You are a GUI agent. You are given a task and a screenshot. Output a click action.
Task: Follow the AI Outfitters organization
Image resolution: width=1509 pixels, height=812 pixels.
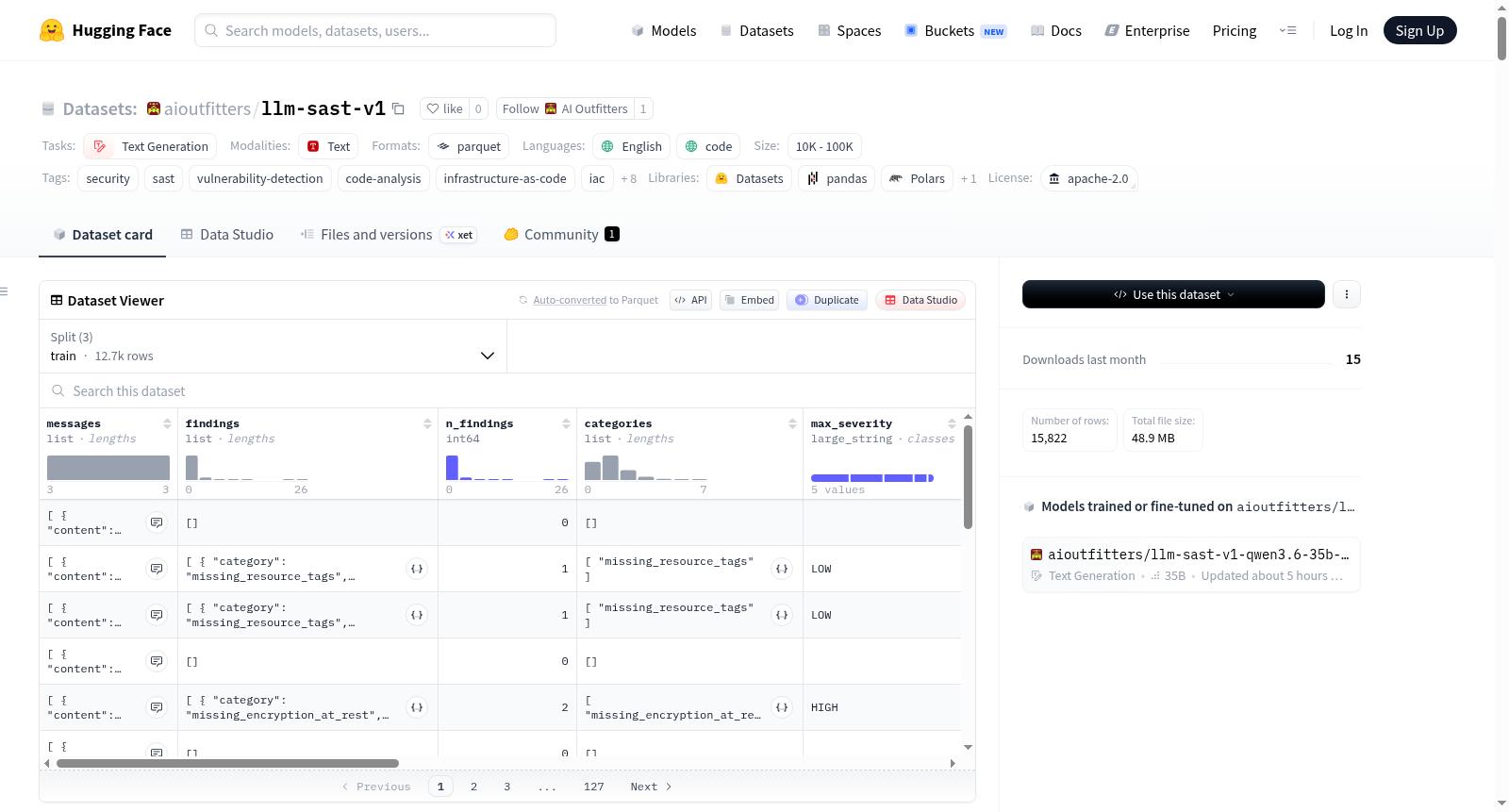(565, 108)
